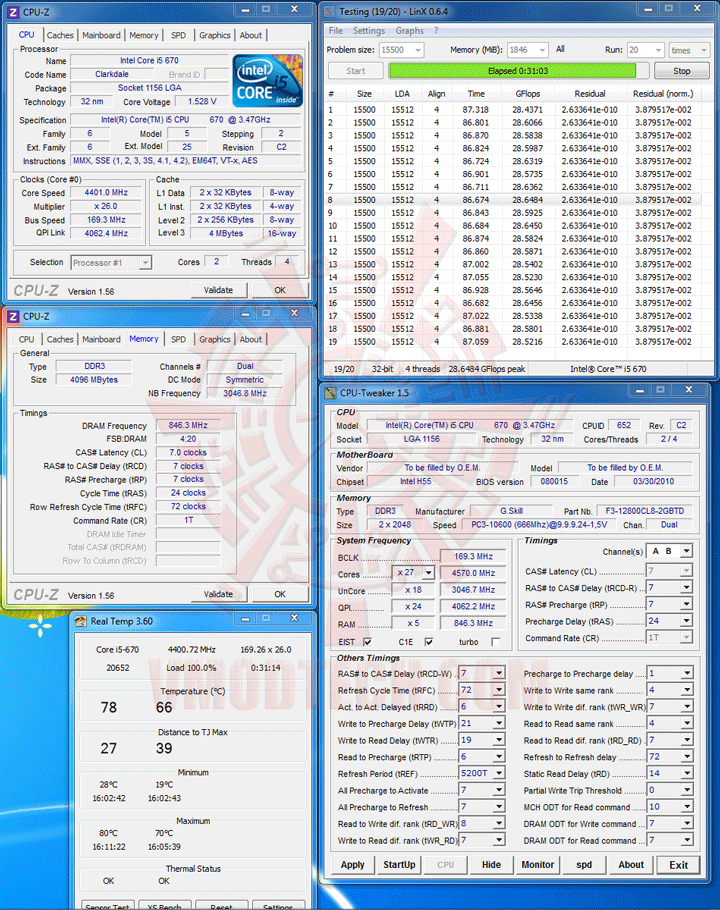Click StartUp button in CPU-Tweaker
Image resolution: width=720 pixels, height=910 pixels.
click(x=399, y=865)
